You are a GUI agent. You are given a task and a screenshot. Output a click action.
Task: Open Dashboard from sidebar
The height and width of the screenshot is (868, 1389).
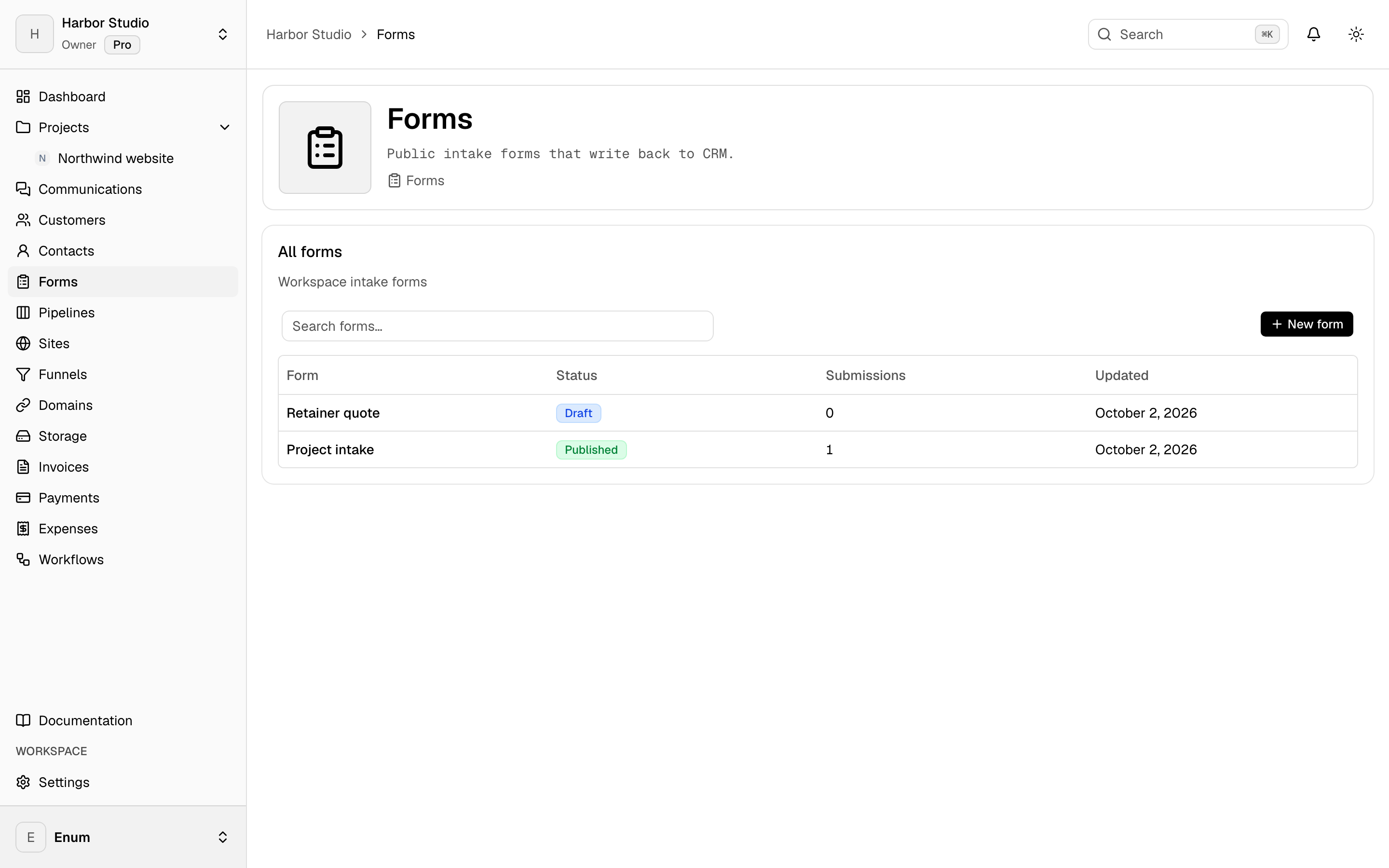coord(123,96)
